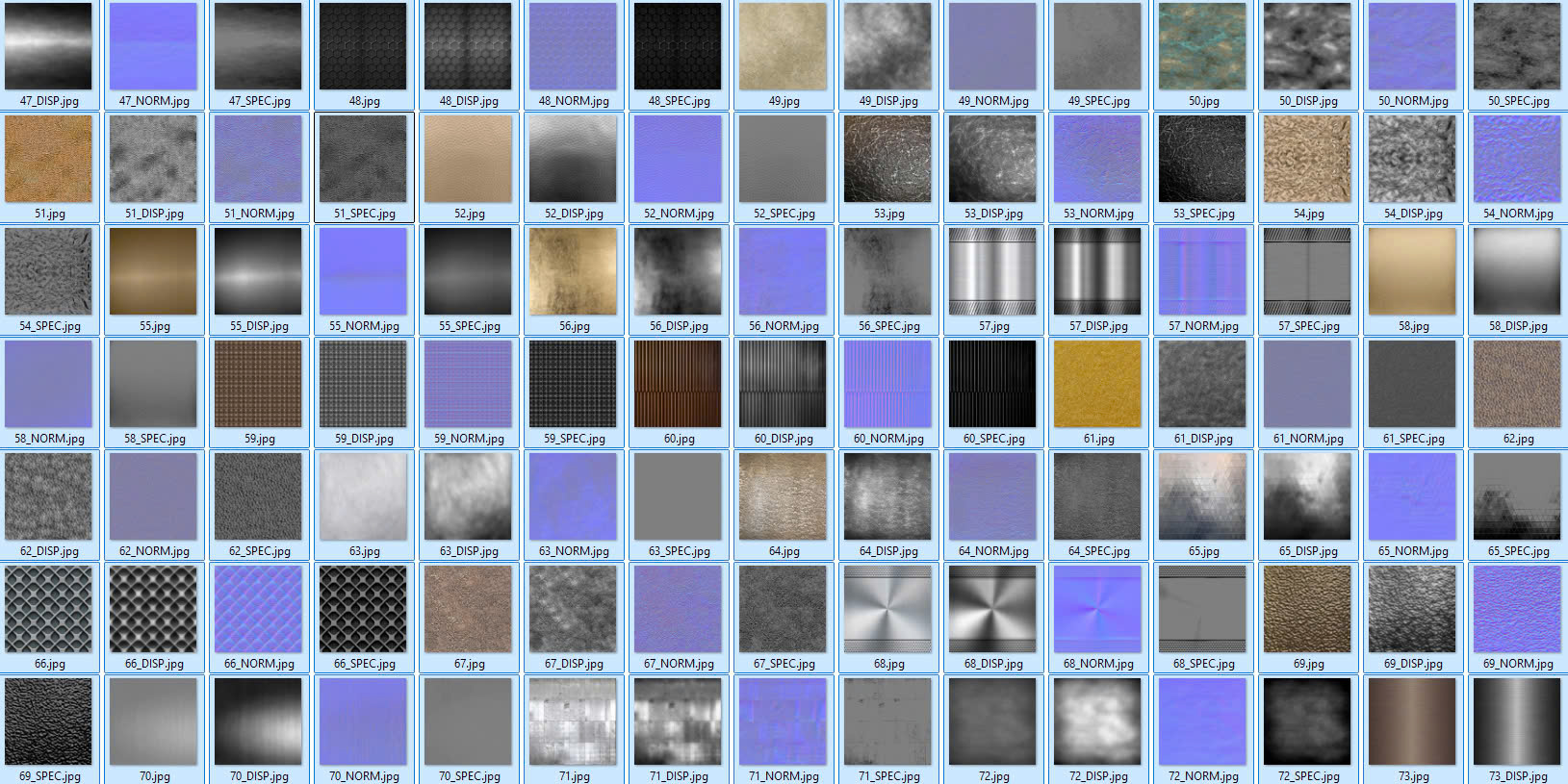The width and height of the screenshot is (1568, 784).
Task: Select the 70.jpg gray brushed texture
Action: coord(153,721)
